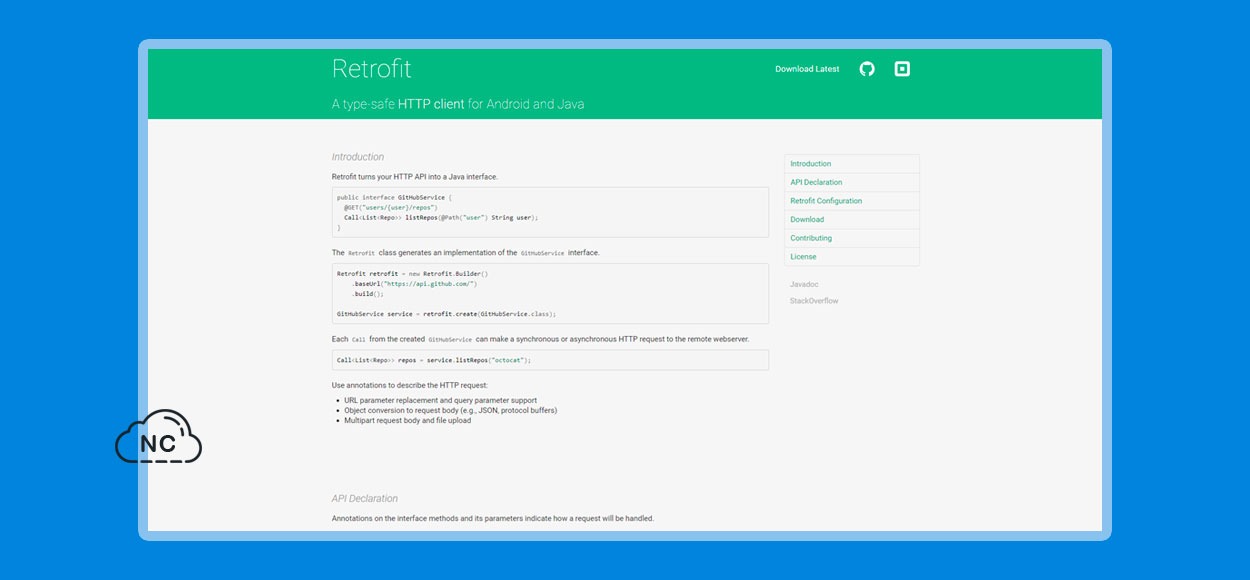Open the GitHub icon in the header
This screenshot has height=580, width=1250.
[x=867, y=69]
